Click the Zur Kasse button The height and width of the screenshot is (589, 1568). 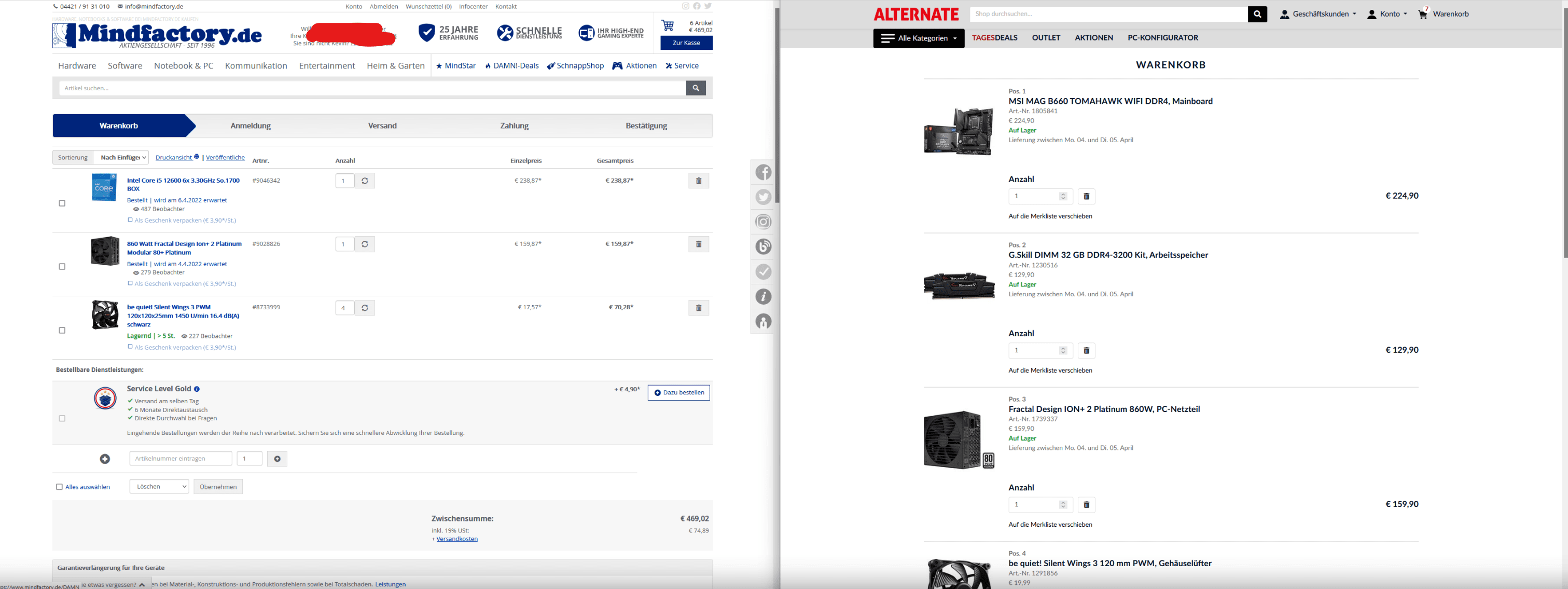click(x=686, y=43)
